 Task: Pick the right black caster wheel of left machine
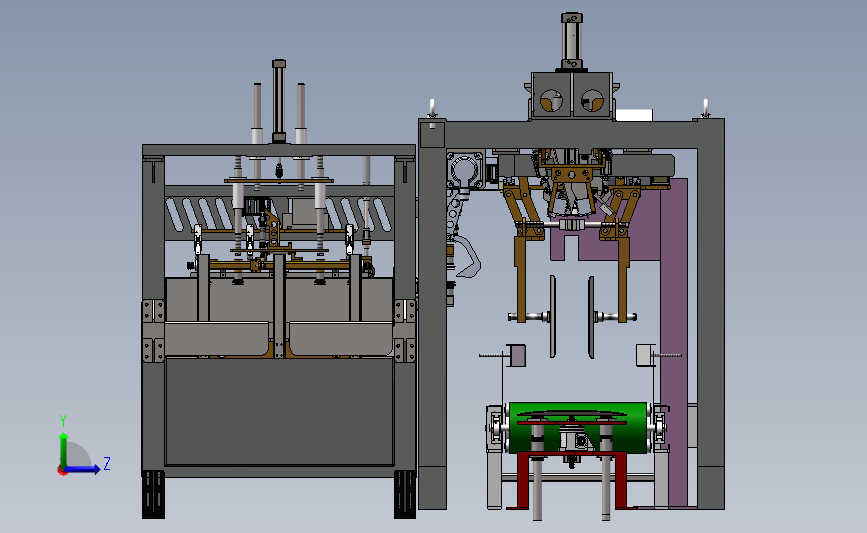pos(405,494)
